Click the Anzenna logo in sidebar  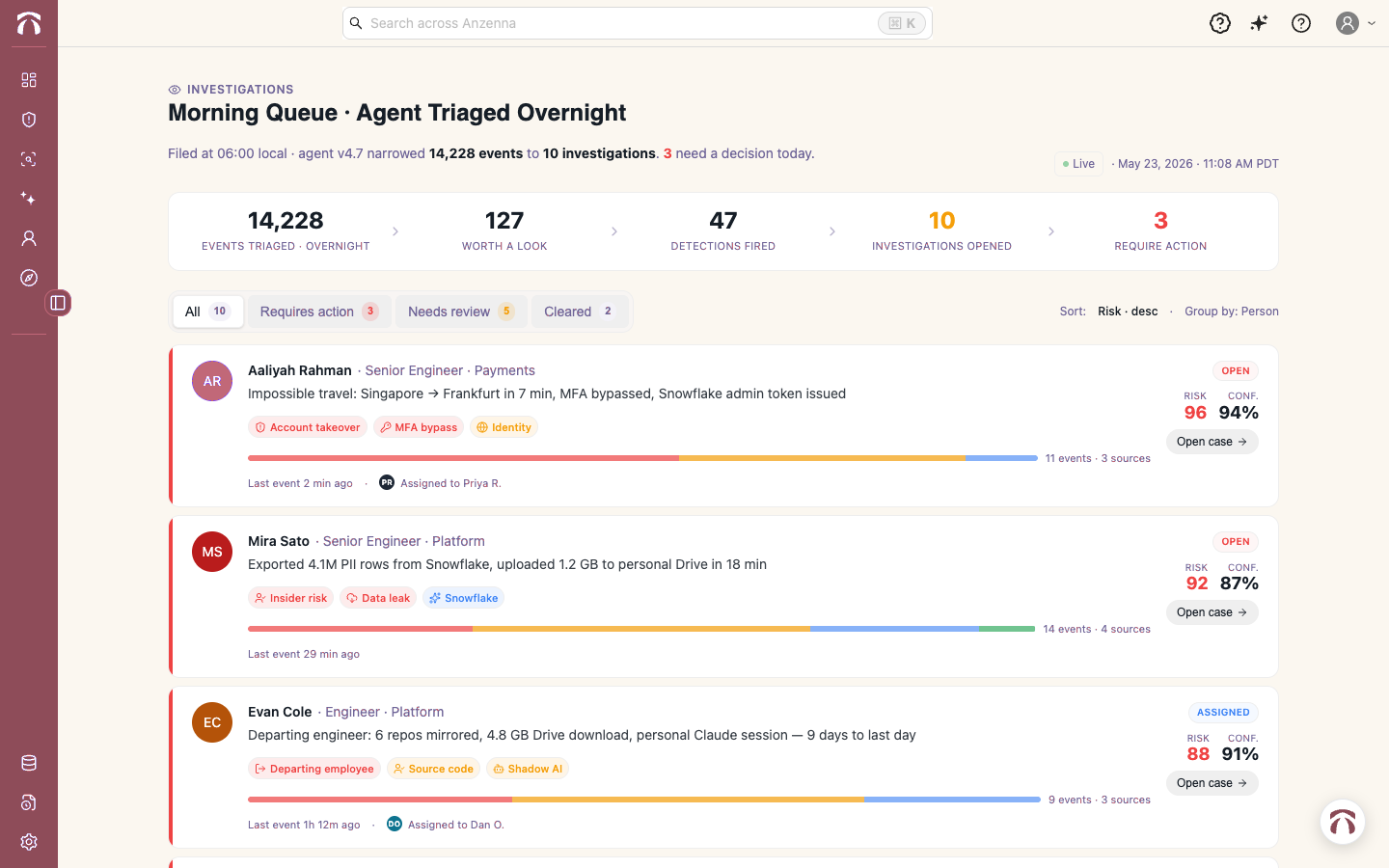[29, 23]
